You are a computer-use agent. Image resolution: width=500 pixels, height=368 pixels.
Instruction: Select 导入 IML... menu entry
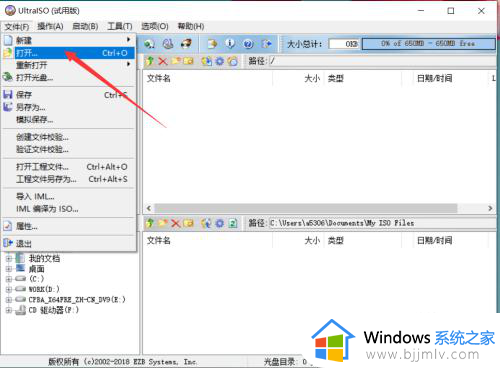[x=69, y=197]
